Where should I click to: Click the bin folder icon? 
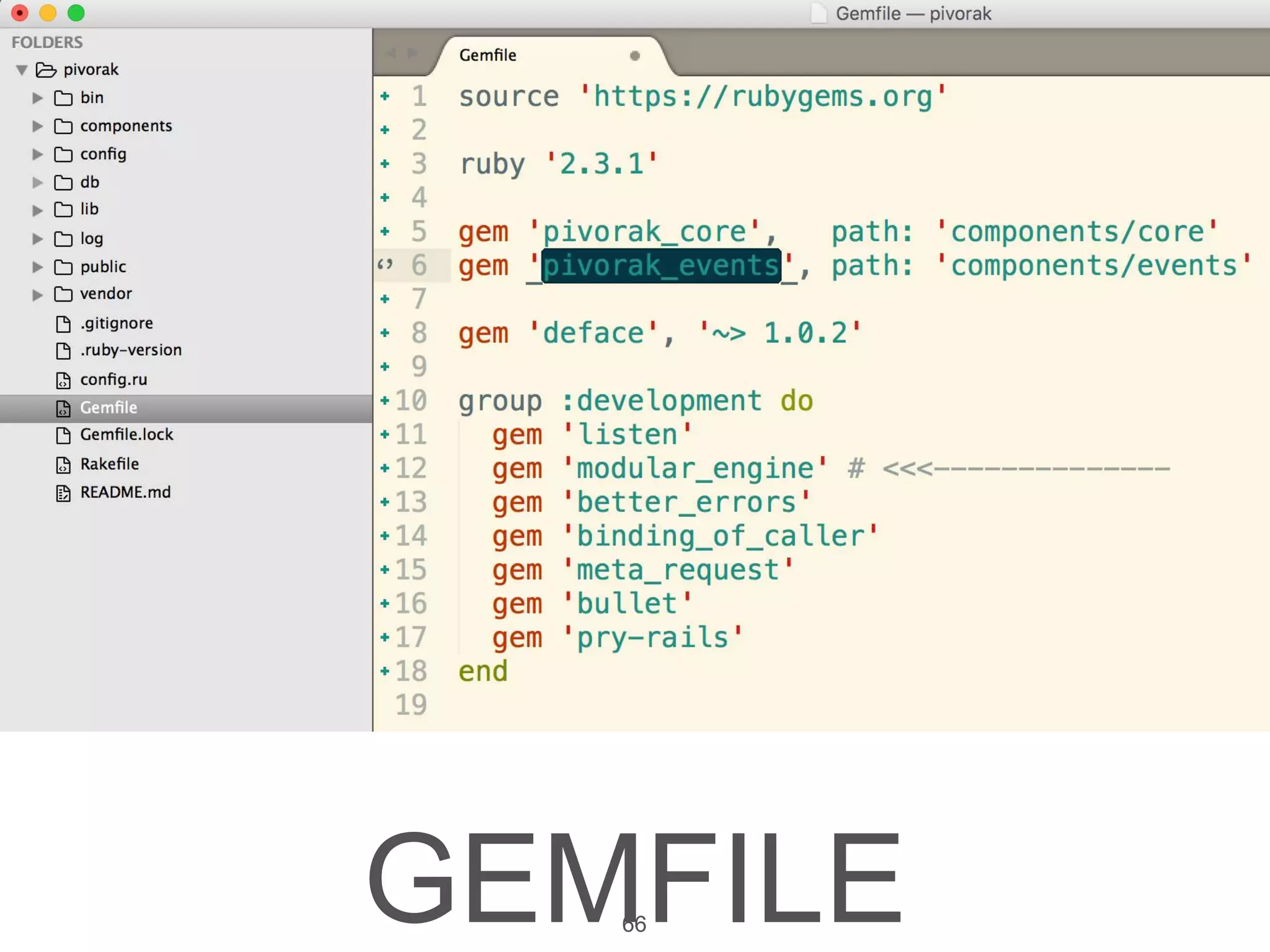(63, 98)
